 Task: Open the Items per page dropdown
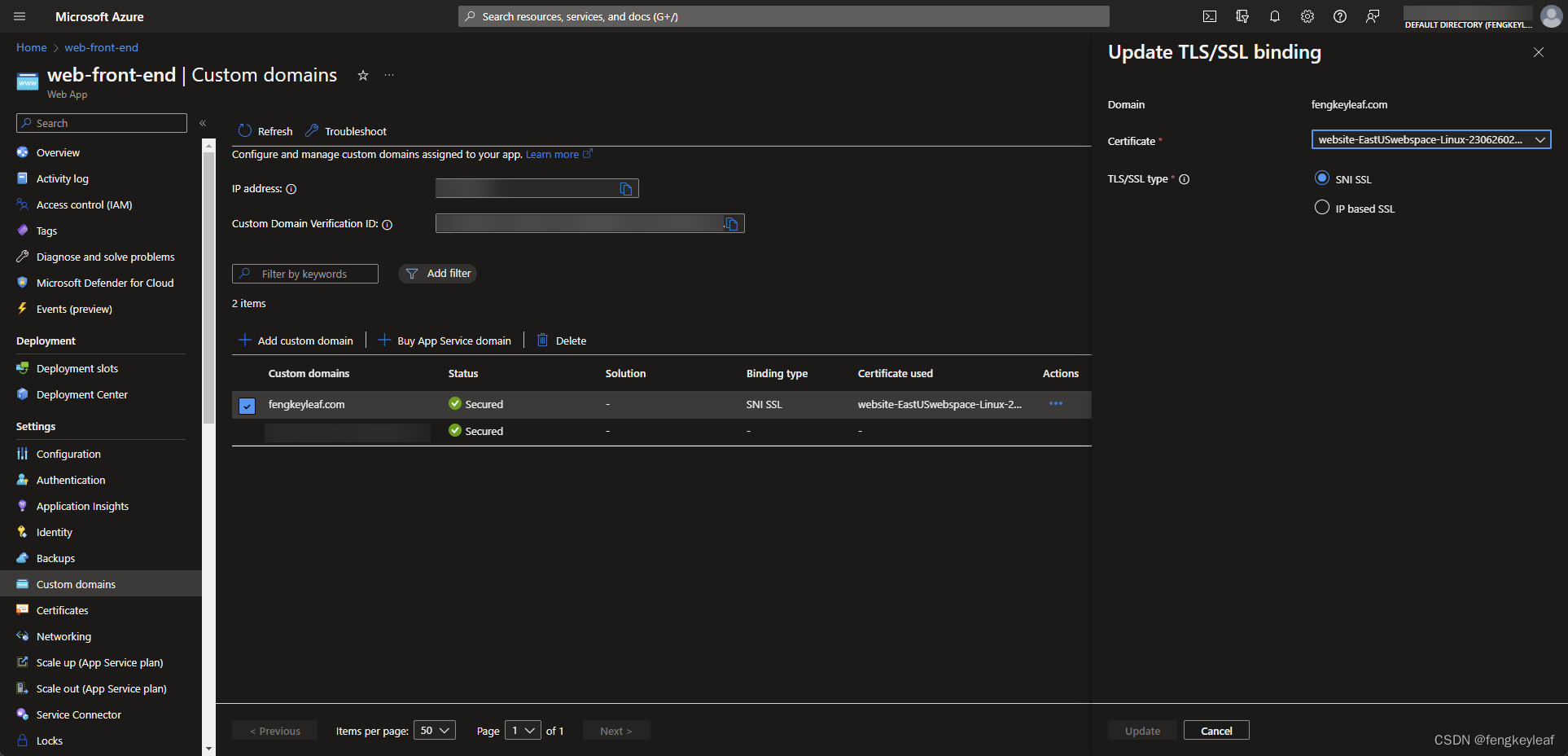(435, 731)
